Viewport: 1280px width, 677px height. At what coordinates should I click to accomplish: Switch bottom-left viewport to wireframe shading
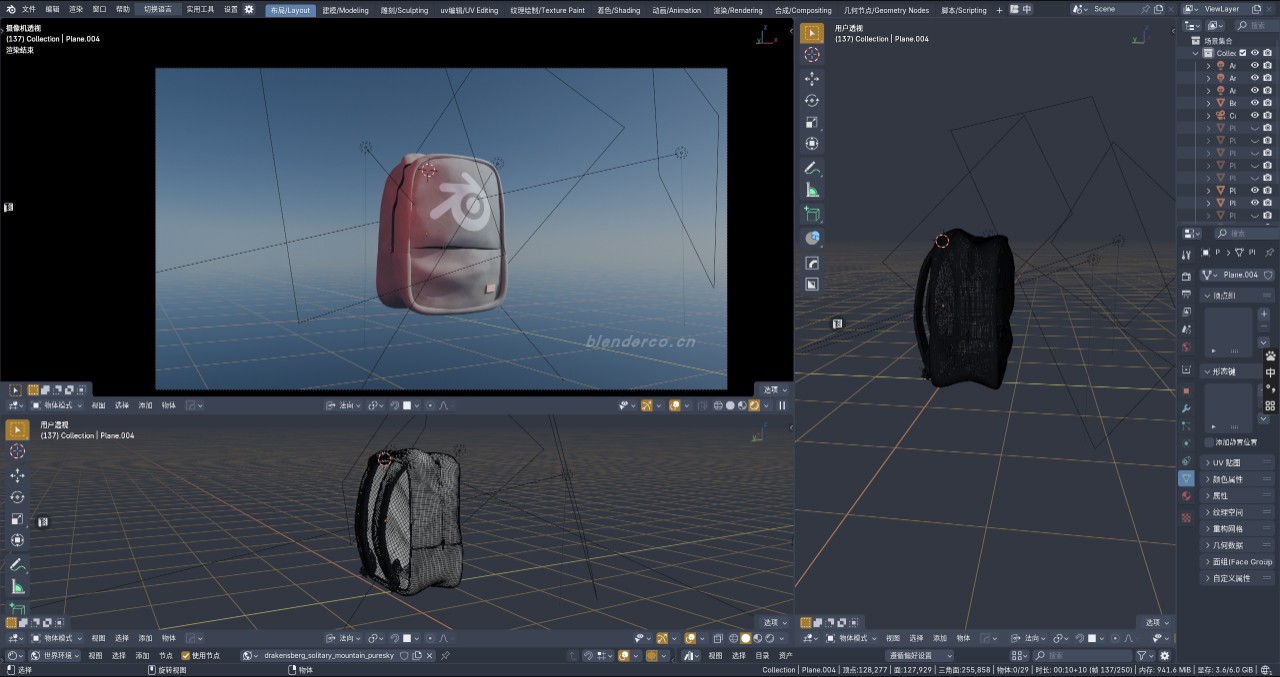click(x=734, y=638)
